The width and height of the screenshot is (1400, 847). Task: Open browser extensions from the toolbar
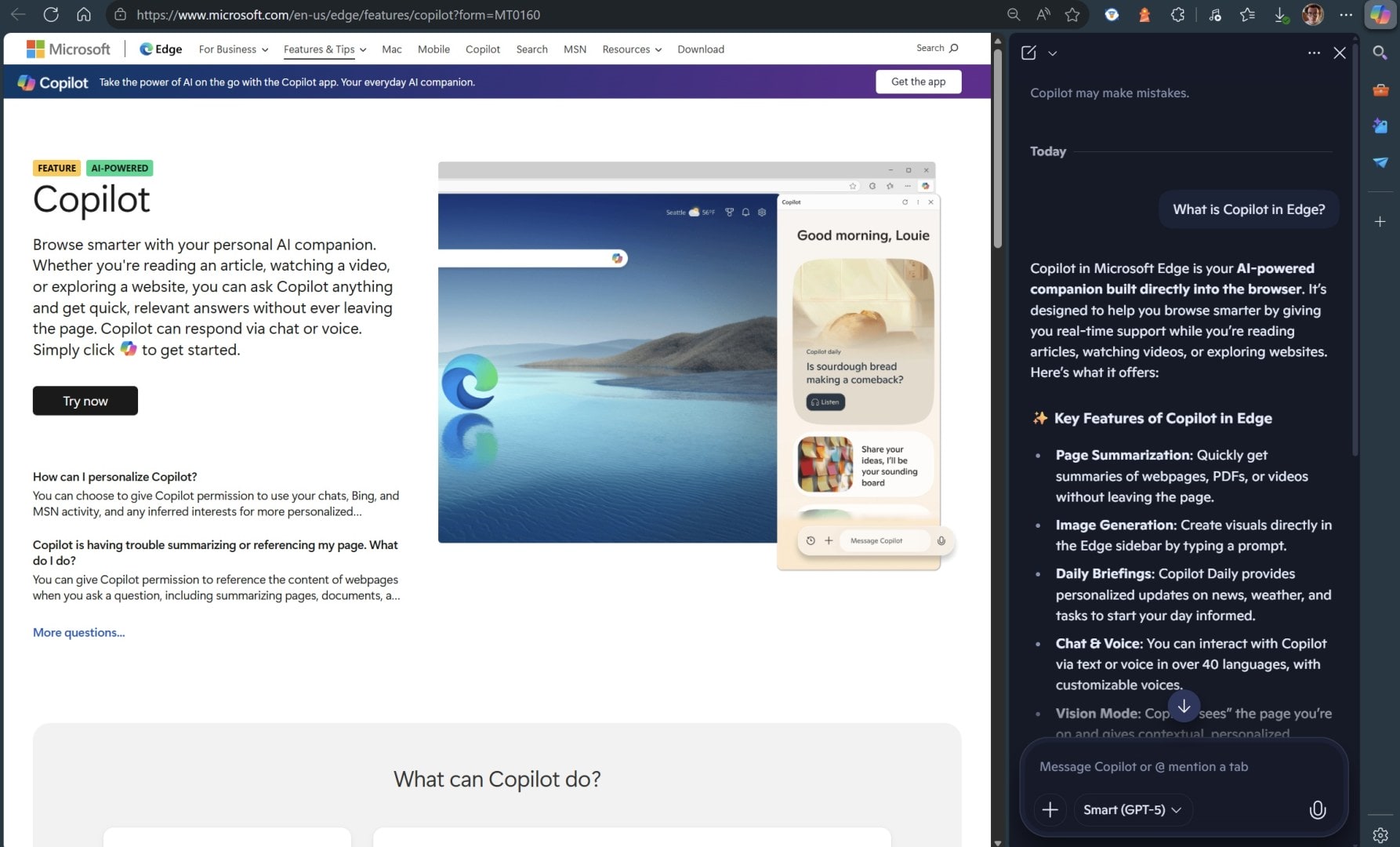coord(1177,14)
